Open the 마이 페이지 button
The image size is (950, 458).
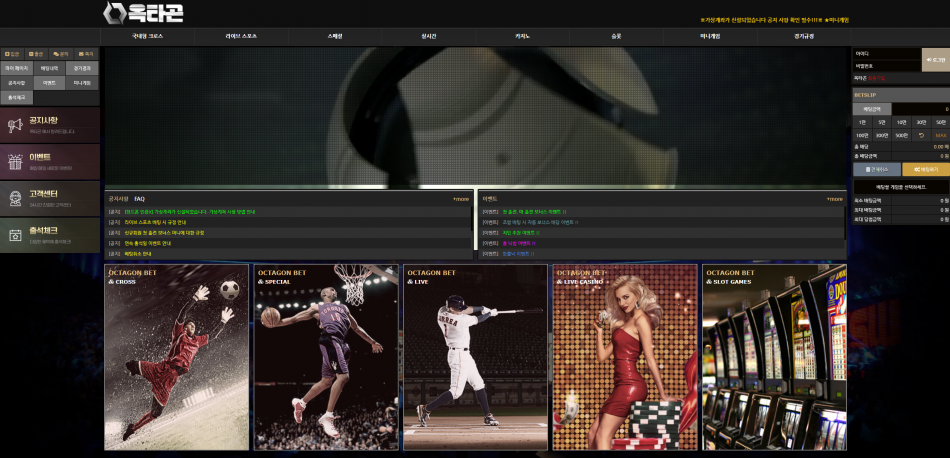16,68
